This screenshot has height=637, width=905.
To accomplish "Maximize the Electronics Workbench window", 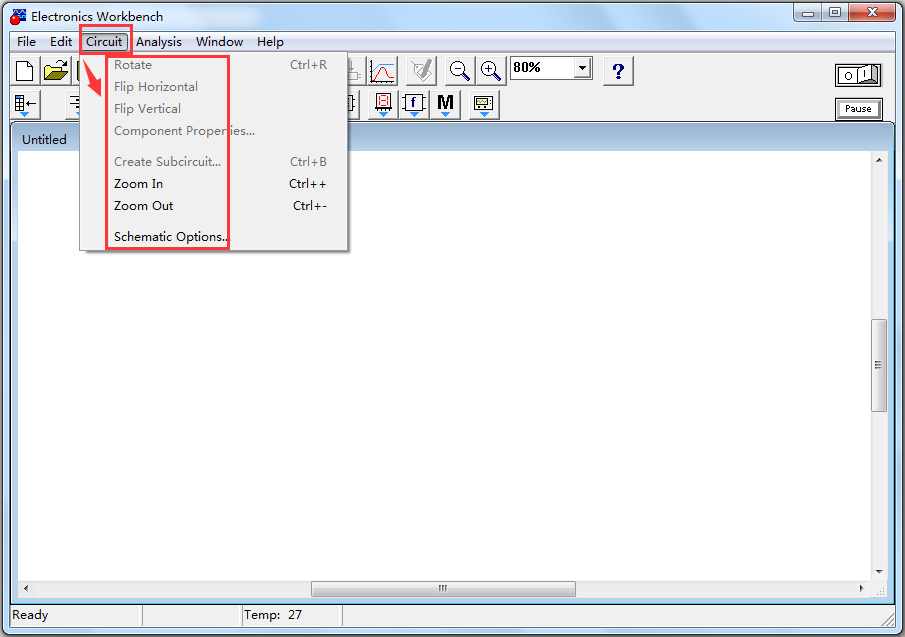I will [835, 13].
